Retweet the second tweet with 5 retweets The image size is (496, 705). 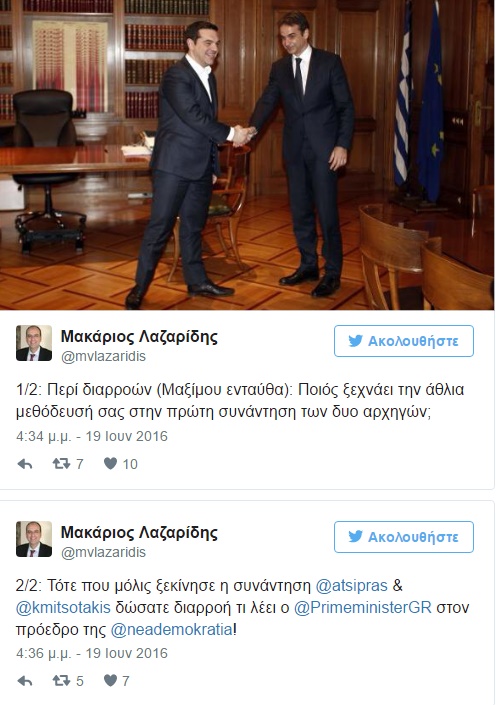pos(62,681)
